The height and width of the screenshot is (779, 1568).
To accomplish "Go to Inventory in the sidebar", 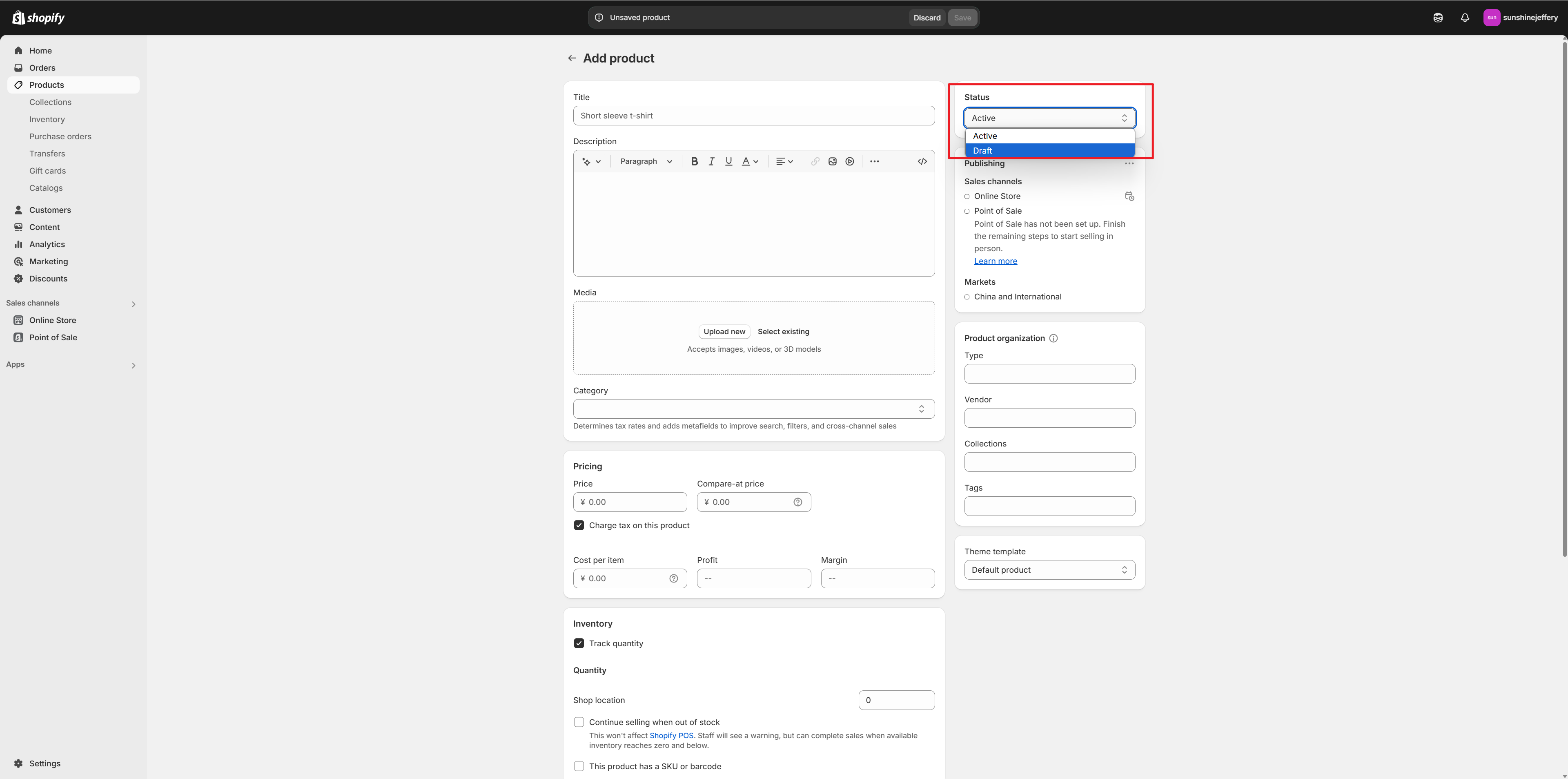I will click(x=47, y=119).
